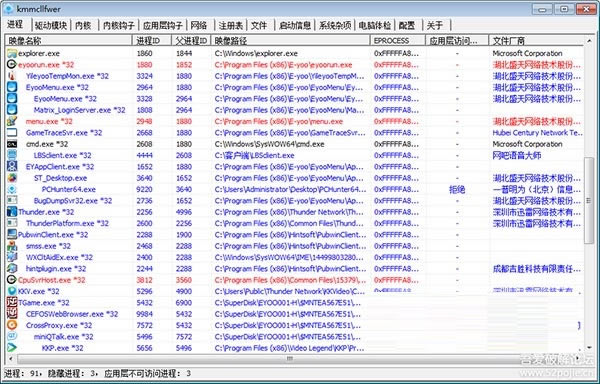Open the 注册表 tab
The image size is (600, 384).
point(230,25)
